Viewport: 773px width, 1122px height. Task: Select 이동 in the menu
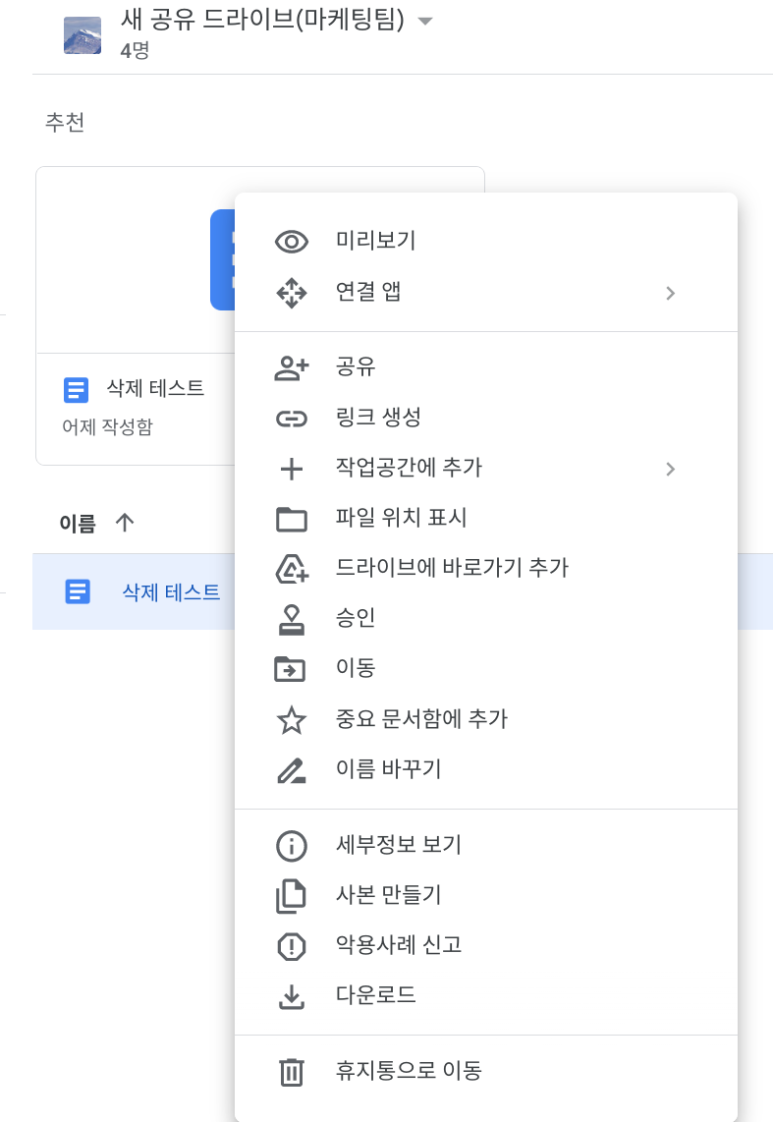pyautogui.click(x=486, y=669)
